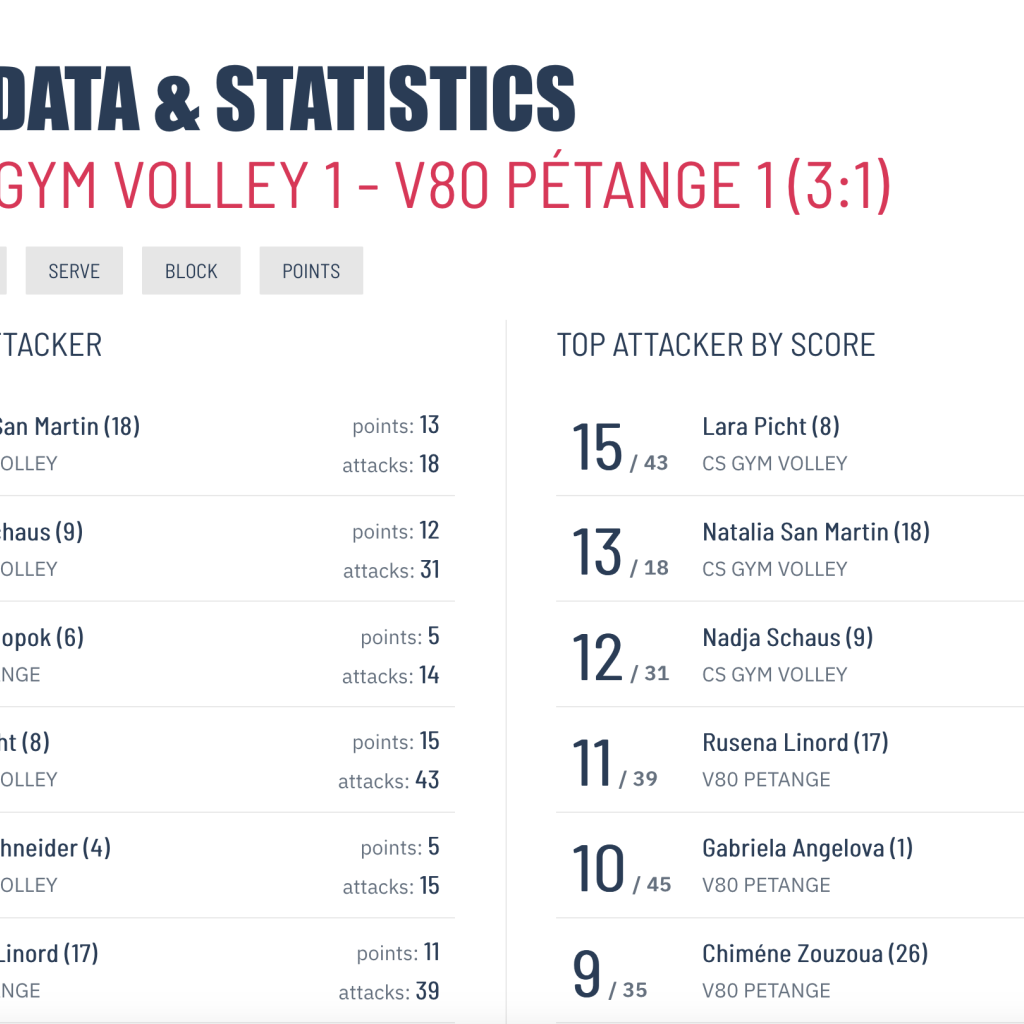Click the TOP ATTACKER BY SCORE heading
This screenshot has height=1024, width=1024.
pos(715,345)
